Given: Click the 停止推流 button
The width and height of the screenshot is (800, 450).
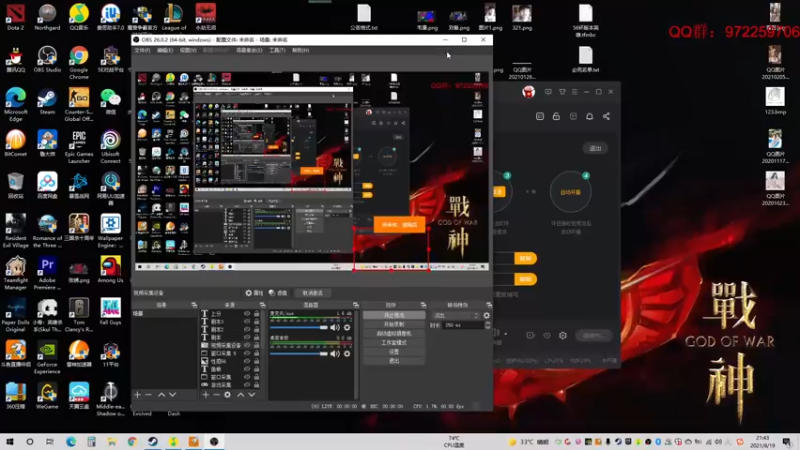Looking at the screenshot, I should [x=394, y=315].
